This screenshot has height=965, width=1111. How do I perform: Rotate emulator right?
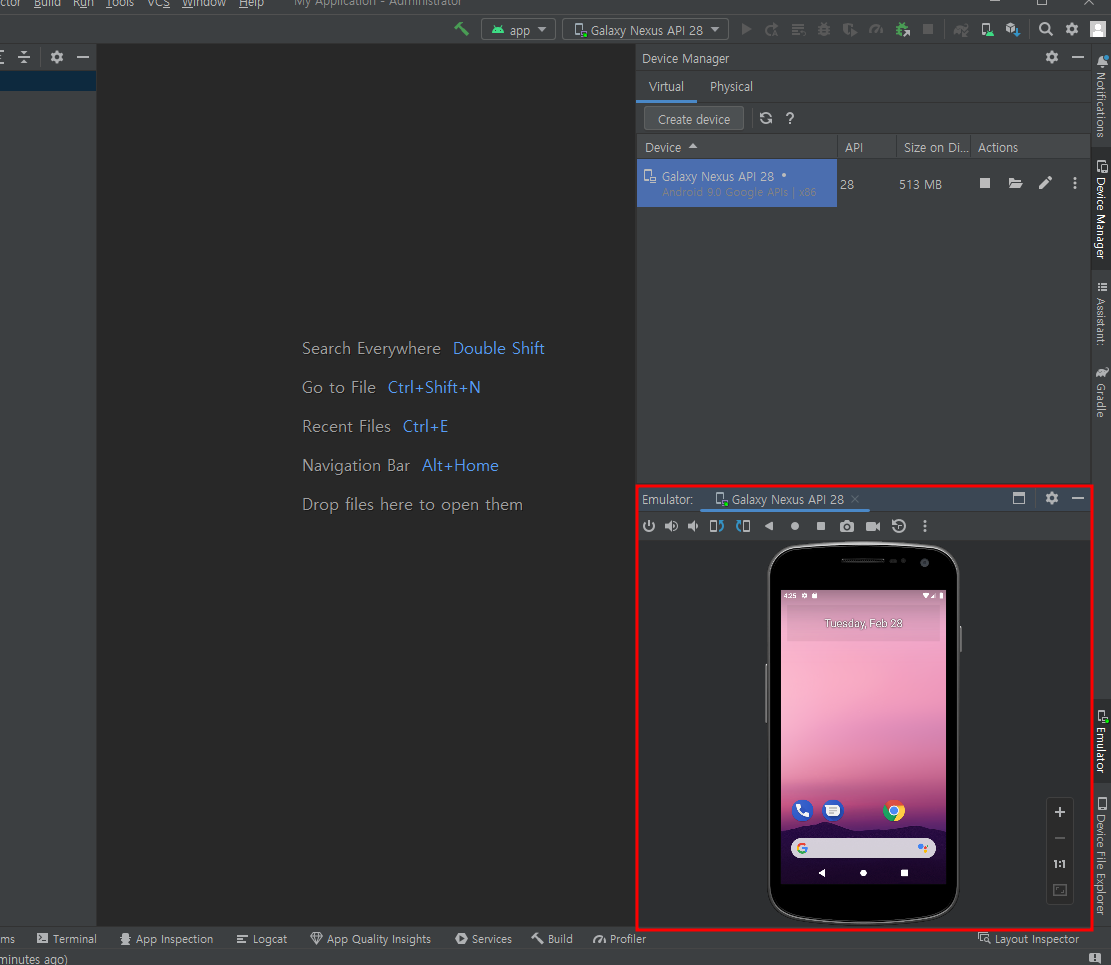click(743, 526)
